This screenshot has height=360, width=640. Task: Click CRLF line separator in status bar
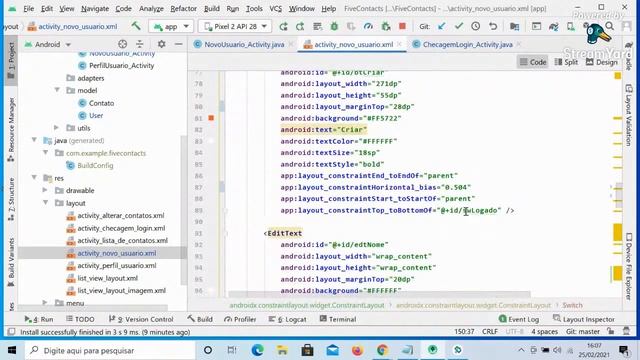click(490, 332)
